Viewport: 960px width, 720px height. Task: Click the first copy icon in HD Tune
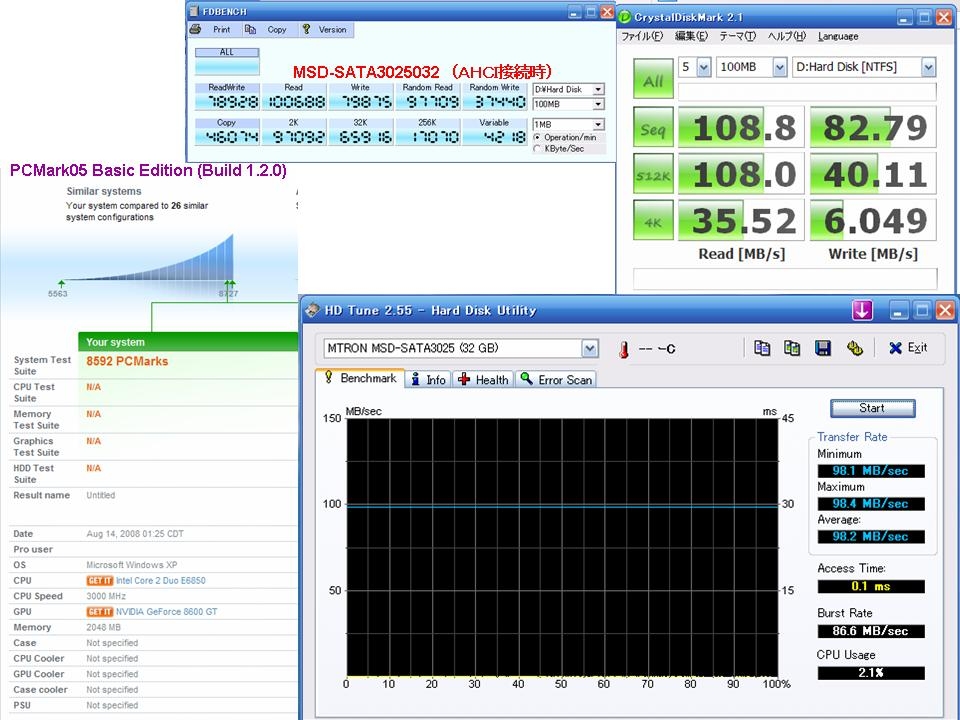click(762, 348)
